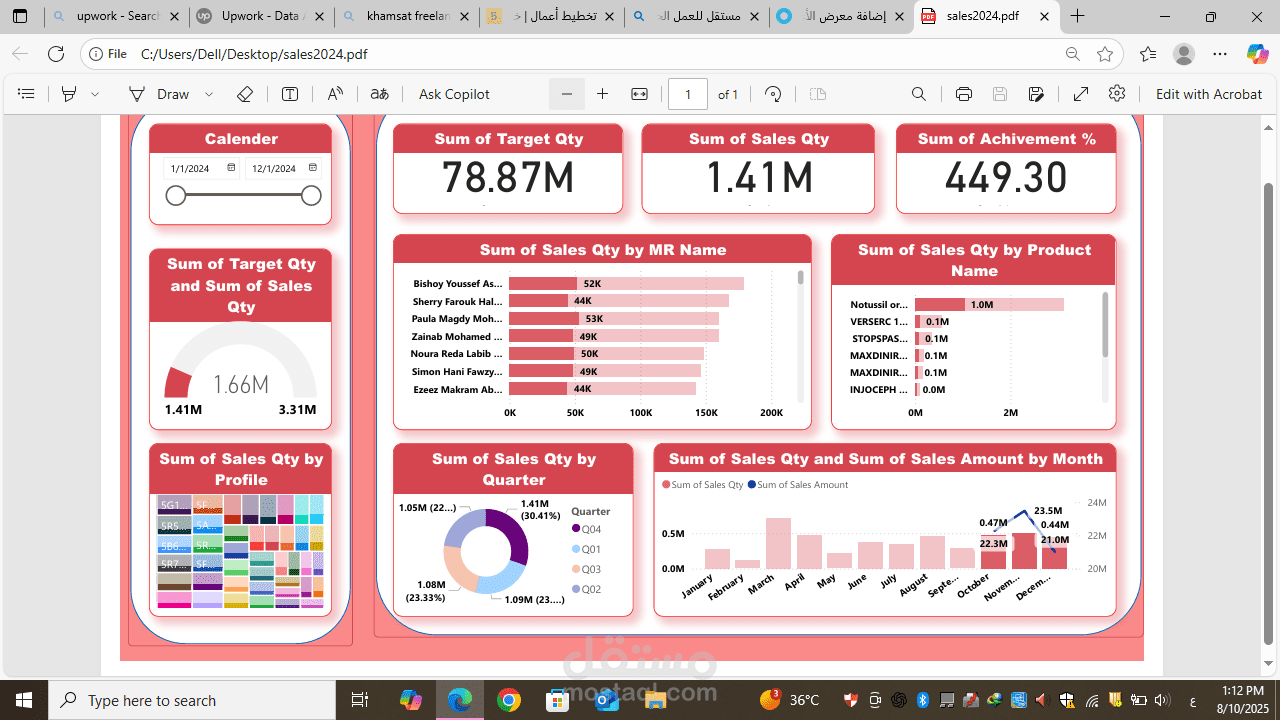This screenshot has width=1280, height=720.
Task: Select the Highlight tool
Action: click(69, 94)
